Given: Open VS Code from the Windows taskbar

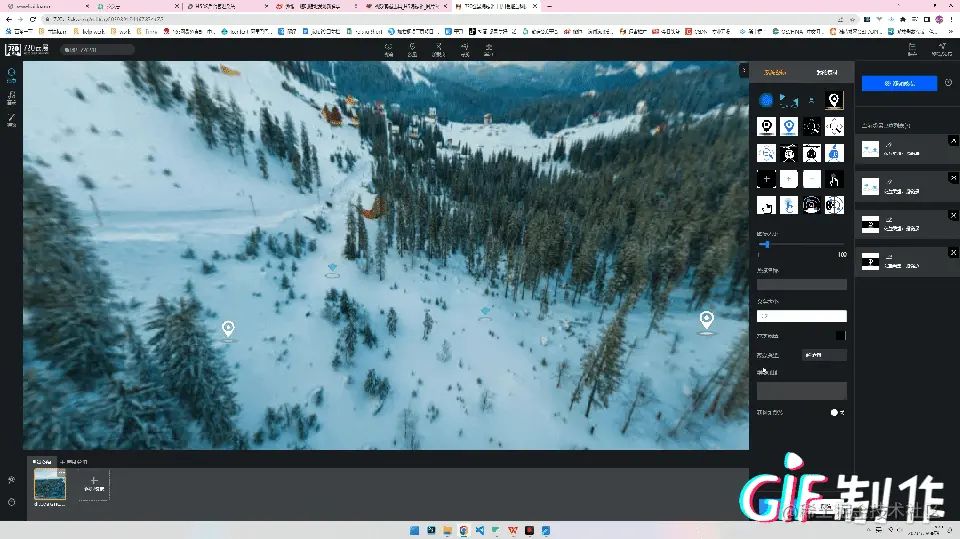Looking at the screenshot, I should 480,530.
